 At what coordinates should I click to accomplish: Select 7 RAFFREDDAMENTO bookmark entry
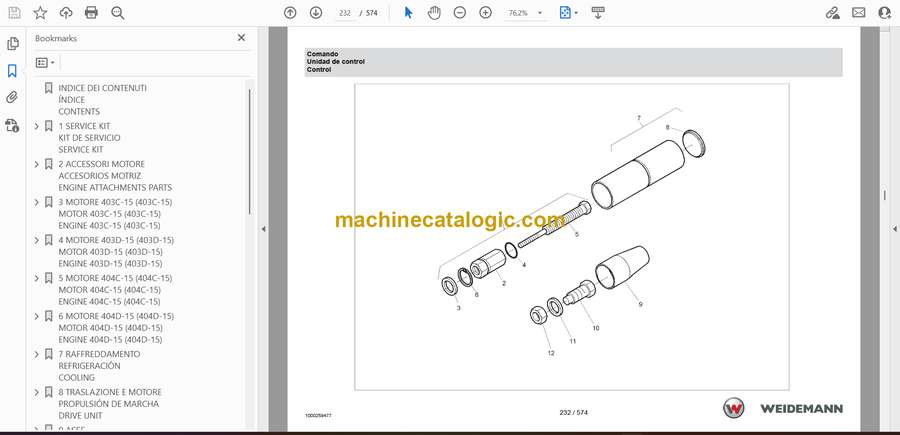coord(99,366)
